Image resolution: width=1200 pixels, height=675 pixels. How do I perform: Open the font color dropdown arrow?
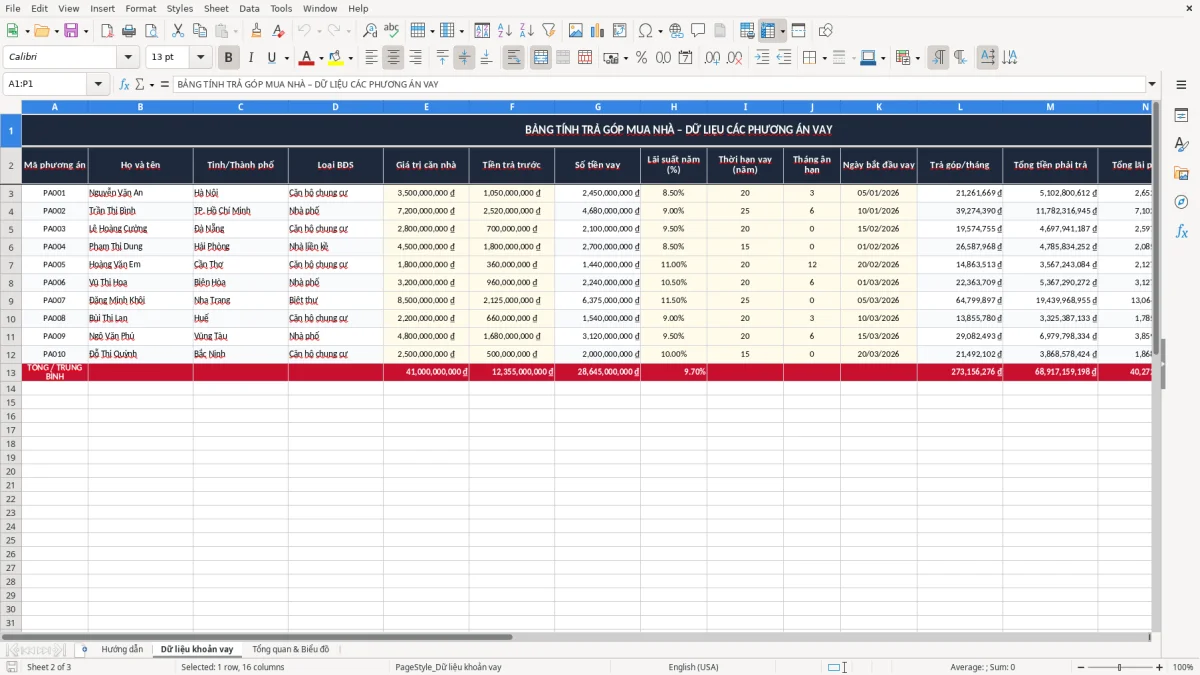coord(321,58)
